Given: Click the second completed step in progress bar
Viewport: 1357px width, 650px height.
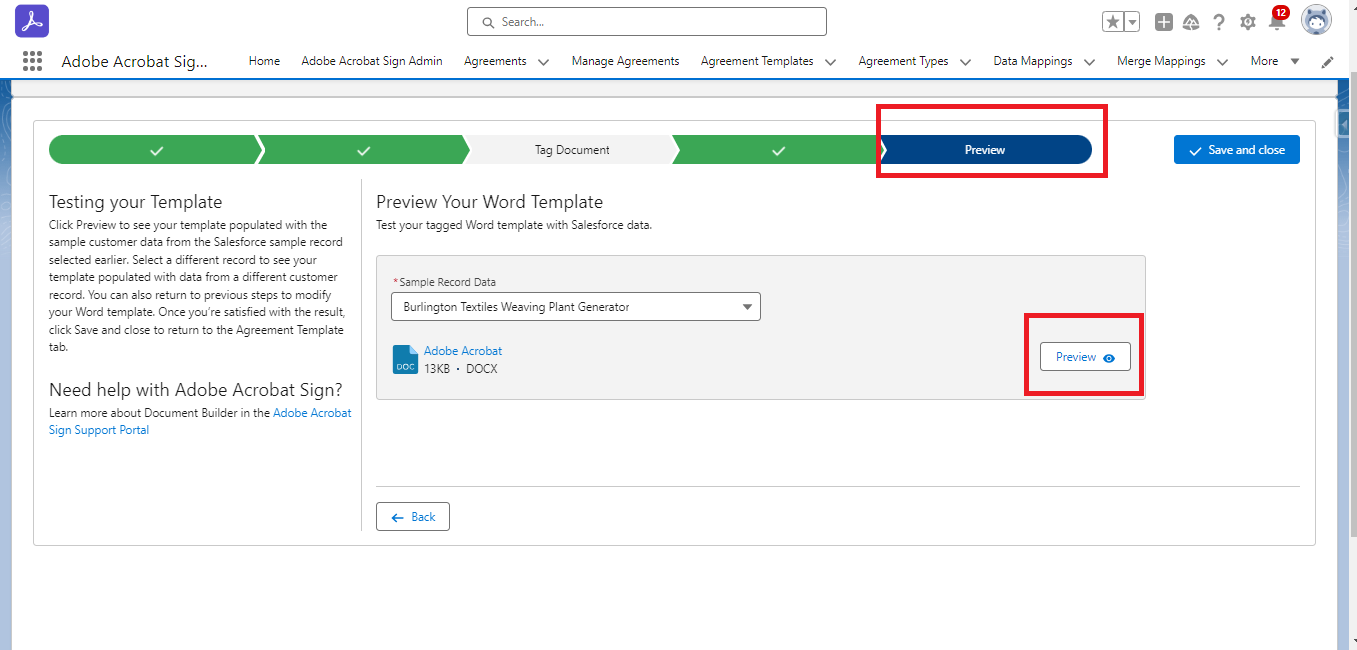Looking at the screenshot, I should tap(363, 150).
